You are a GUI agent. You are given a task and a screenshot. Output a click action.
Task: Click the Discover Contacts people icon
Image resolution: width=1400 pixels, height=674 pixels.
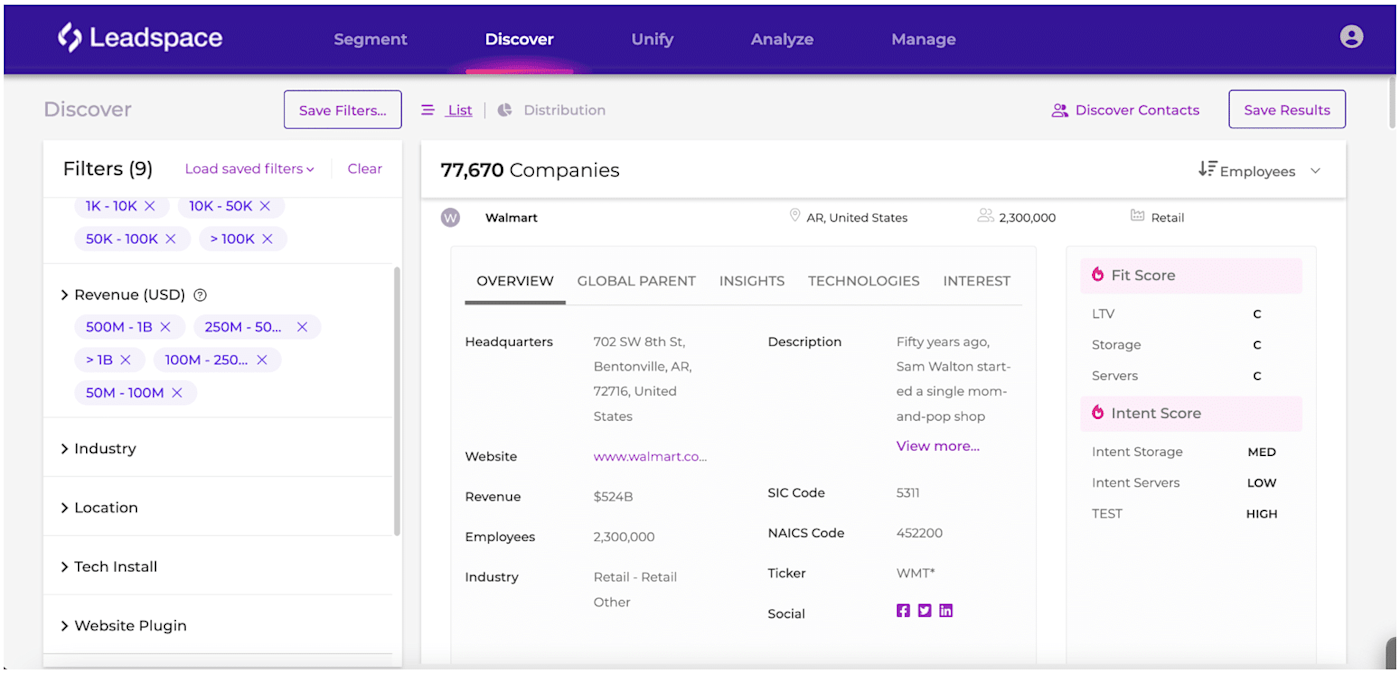(x=1060, y=110)
